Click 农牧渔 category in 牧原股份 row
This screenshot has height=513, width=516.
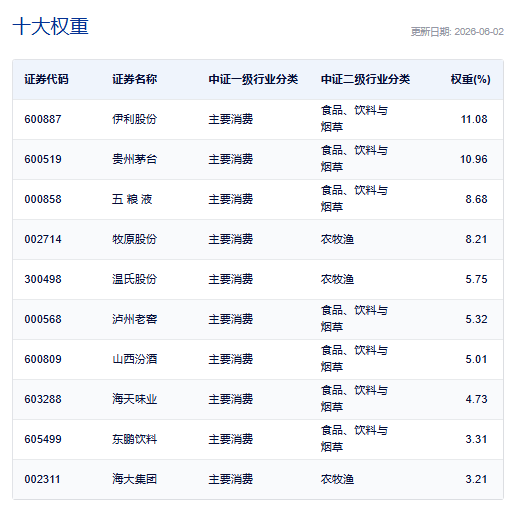(x=337, y=239)
